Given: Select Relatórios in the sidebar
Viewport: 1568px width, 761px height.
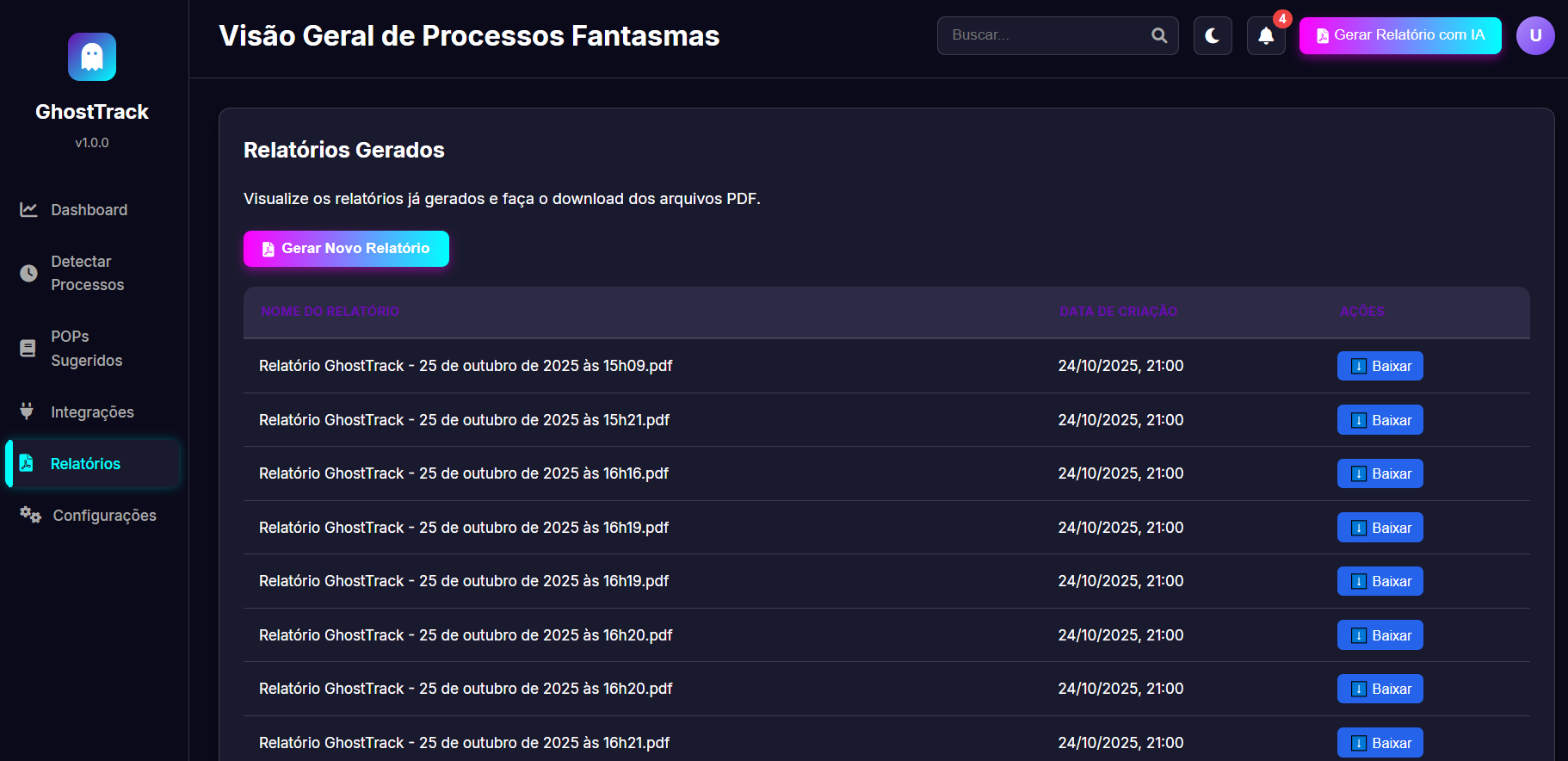Looking at the screenshot, I should (x=85, y=464).
